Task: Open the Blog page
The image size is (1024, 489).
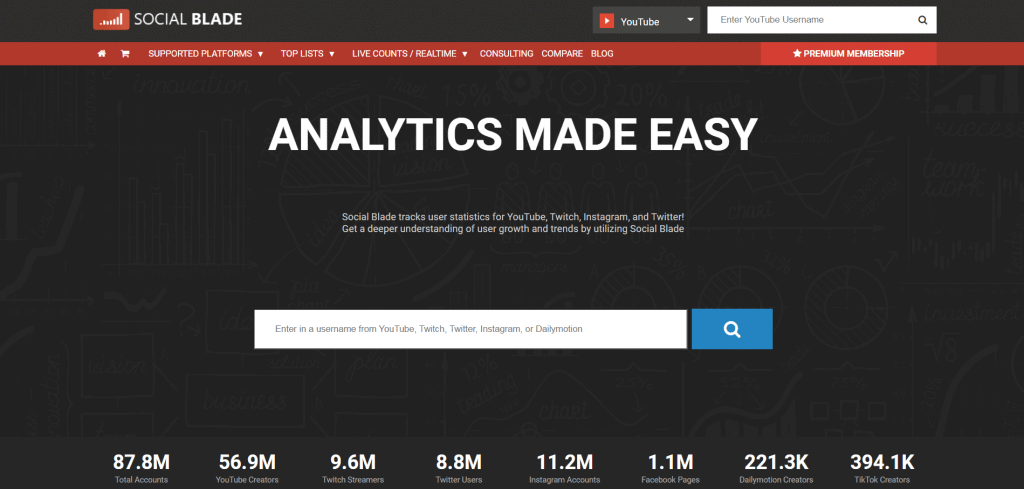Action: coord(602,54)
